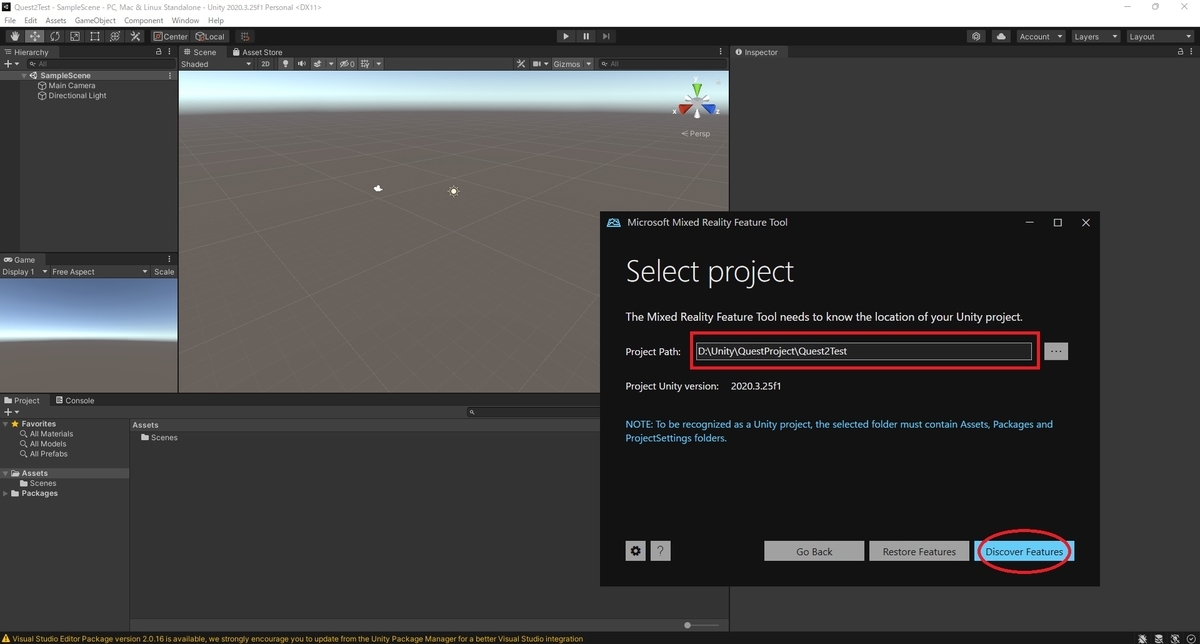Open the Window menu
1200x644 pixels.
185,20
